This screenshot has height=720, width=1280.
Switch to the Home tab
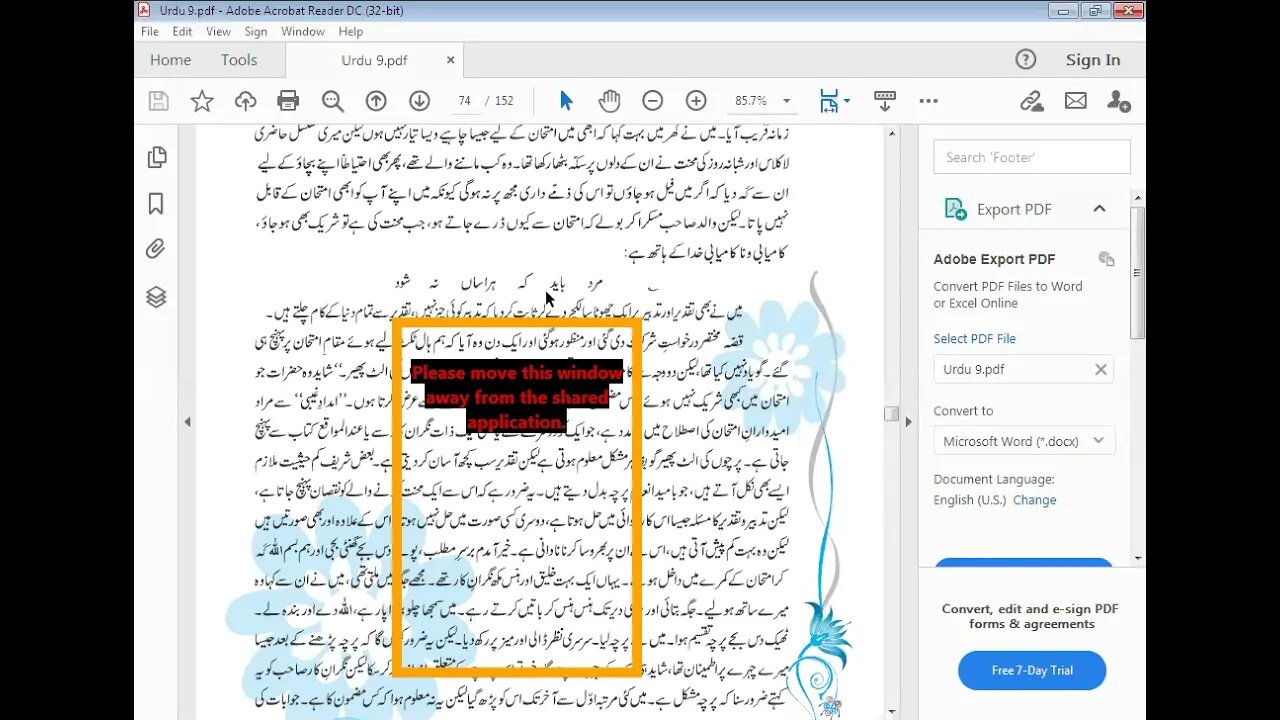[x=170, y=60]
